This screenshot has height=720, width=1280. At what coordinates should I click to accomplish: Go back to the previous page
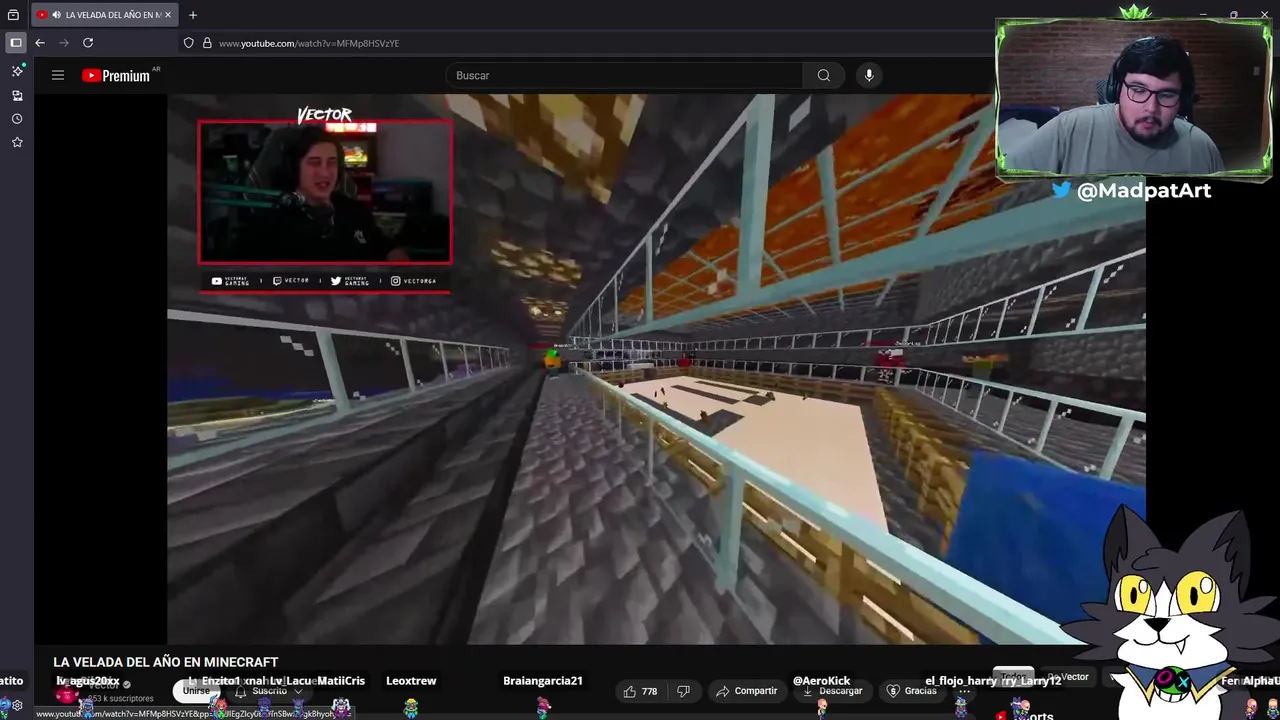pos(40,43)
